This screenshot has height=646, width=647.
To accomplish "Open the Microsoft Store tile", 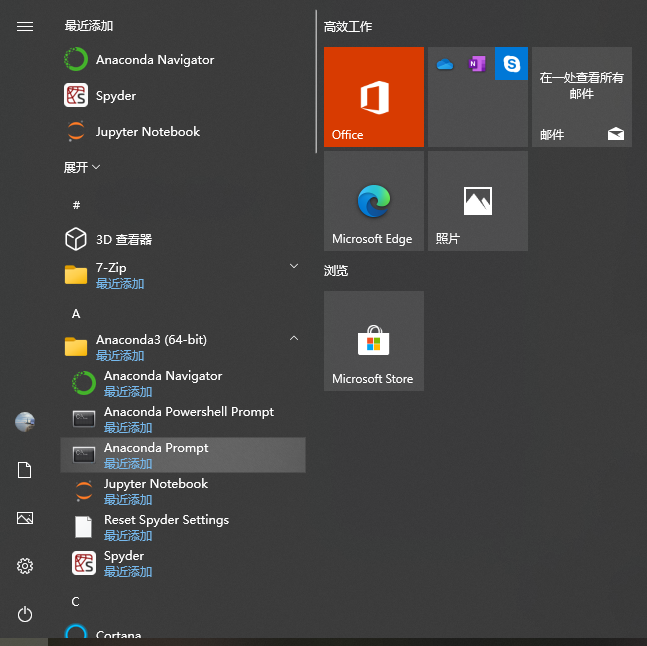I will pyautogui.click(x=374, y=341).
